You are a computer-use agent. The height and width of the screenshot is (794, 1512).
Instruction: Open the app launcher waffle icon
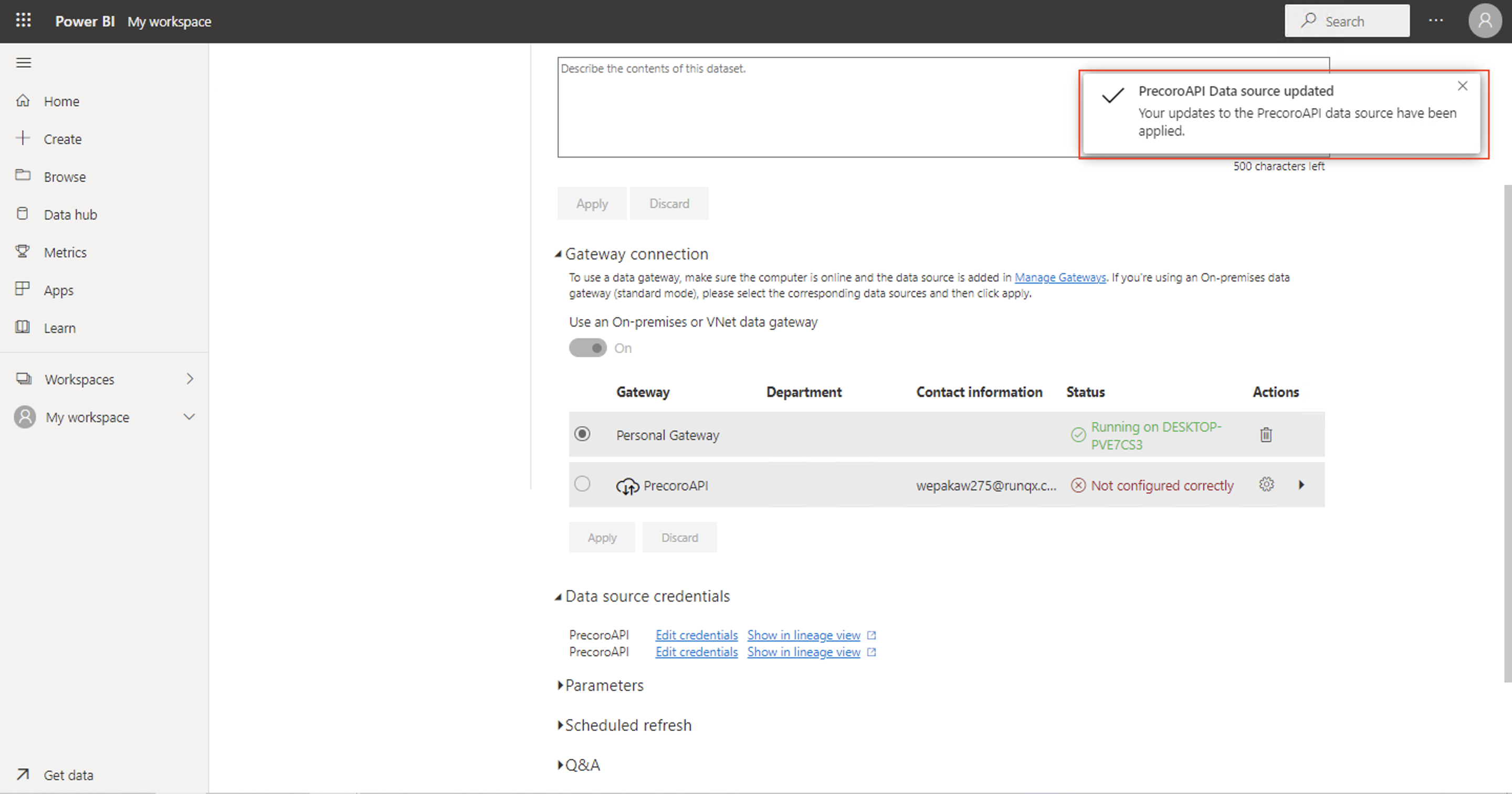[23, 20]
